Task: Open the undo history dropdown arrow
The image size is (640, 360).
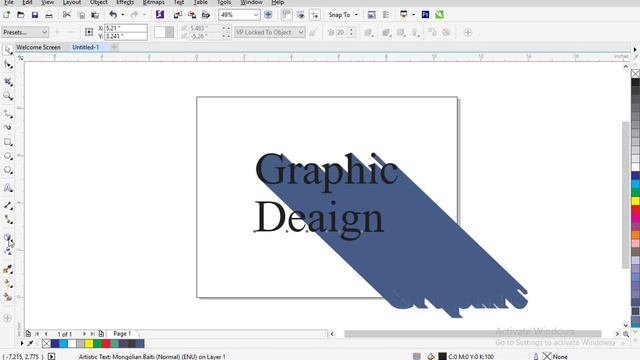Action: [122, 15]
